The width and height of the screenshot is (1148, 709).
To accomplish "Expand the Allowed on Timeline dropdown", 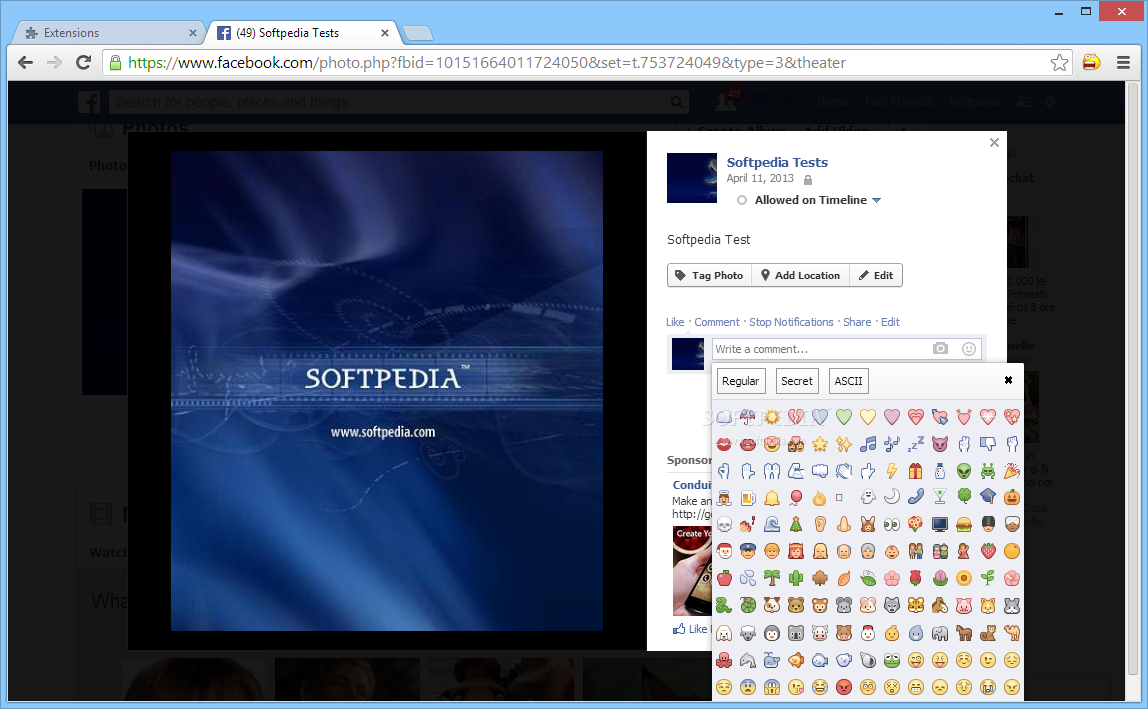I will click(818, 200).
